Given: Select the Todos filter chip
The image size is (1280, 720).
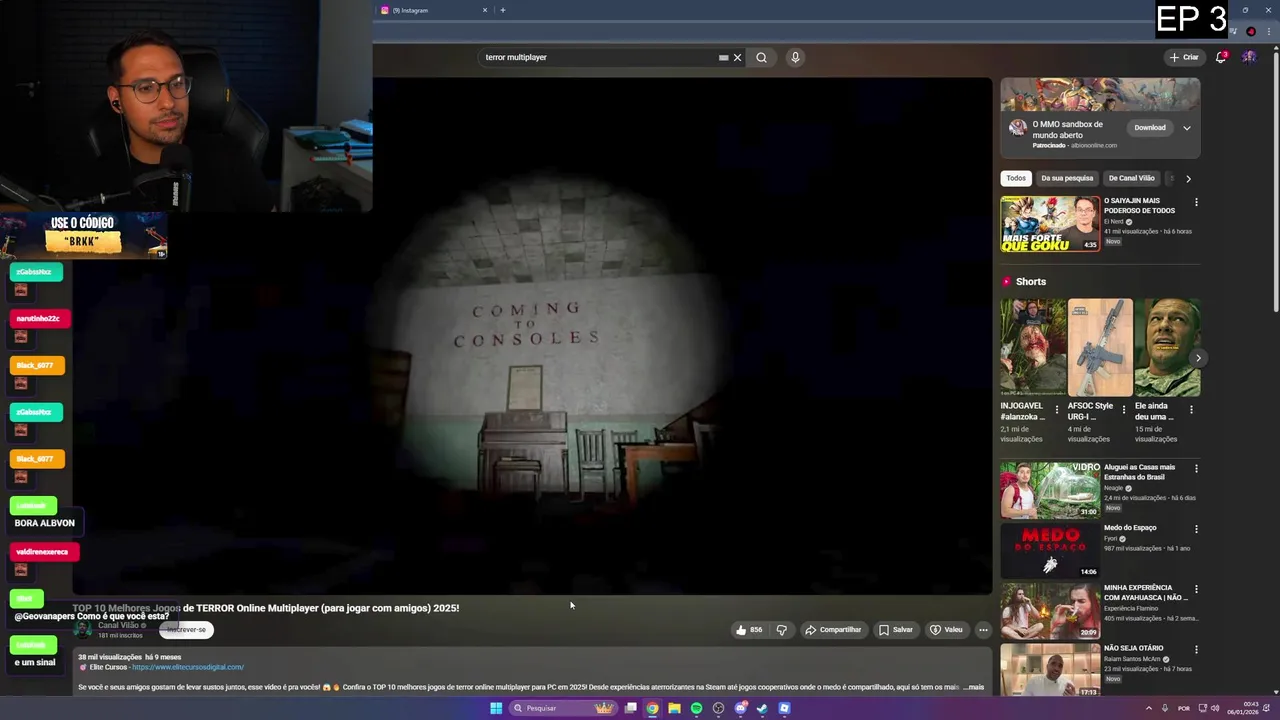Looking at the screenshot, I should (x=1016, y=178).
